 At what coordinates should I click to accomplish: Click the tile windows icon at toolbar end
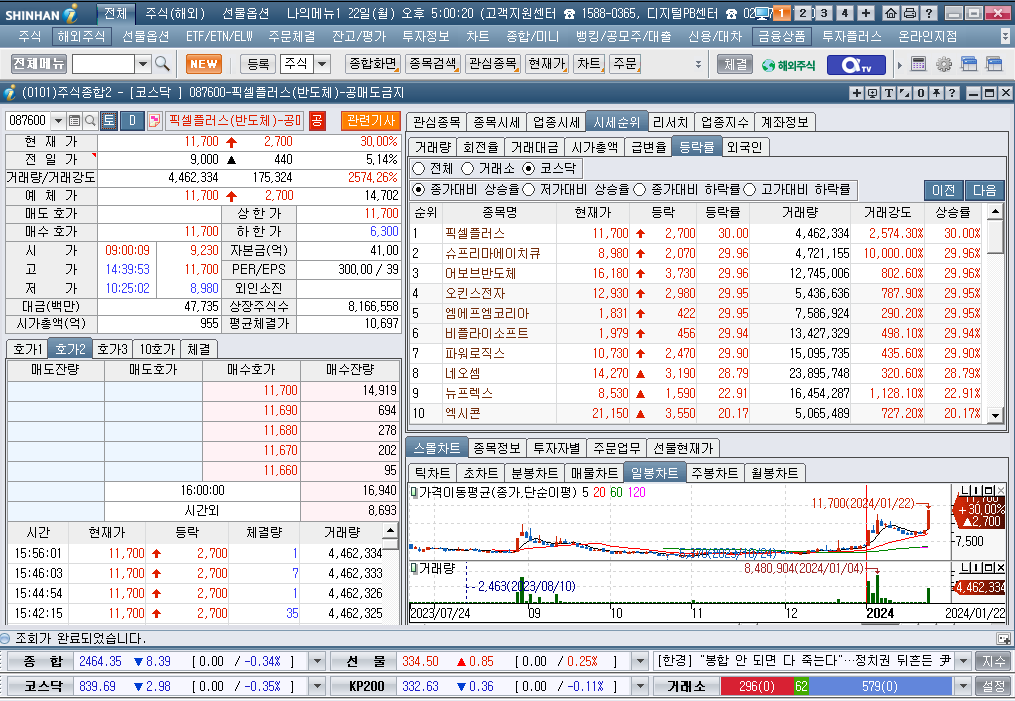point(994,64)
